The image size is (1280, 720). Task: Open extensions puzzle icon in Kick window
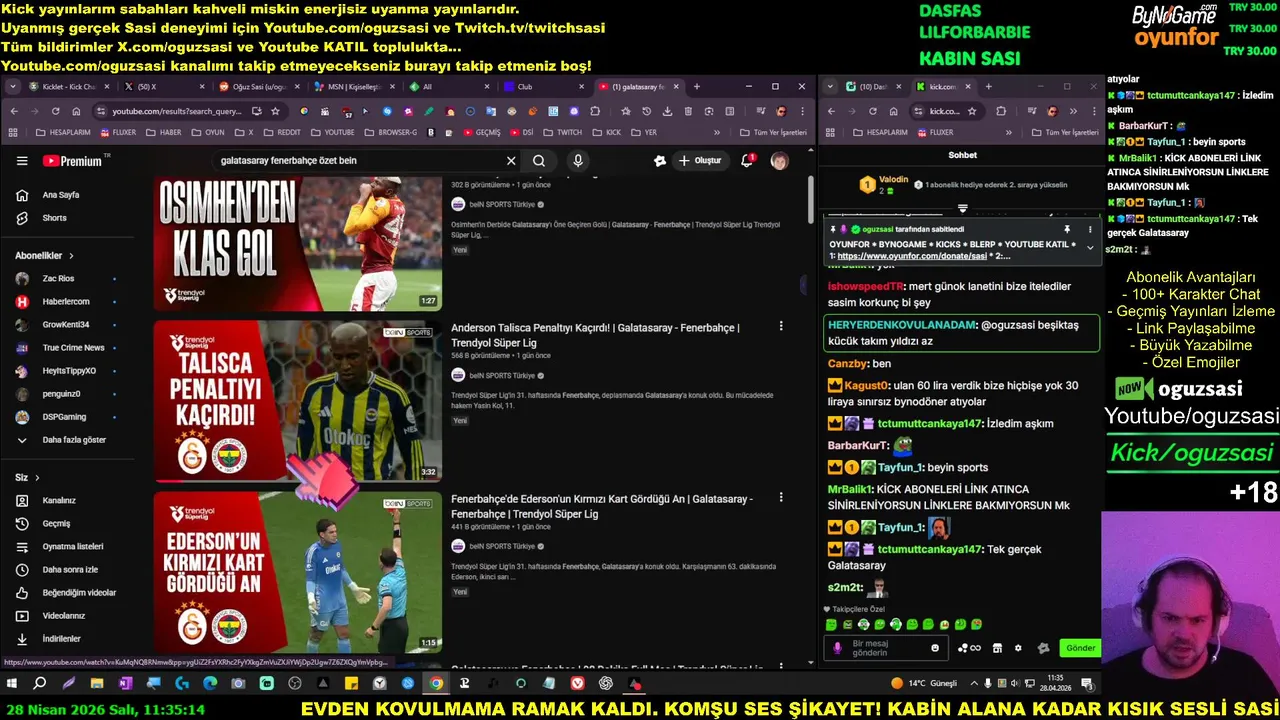(x=1001, y=111)
